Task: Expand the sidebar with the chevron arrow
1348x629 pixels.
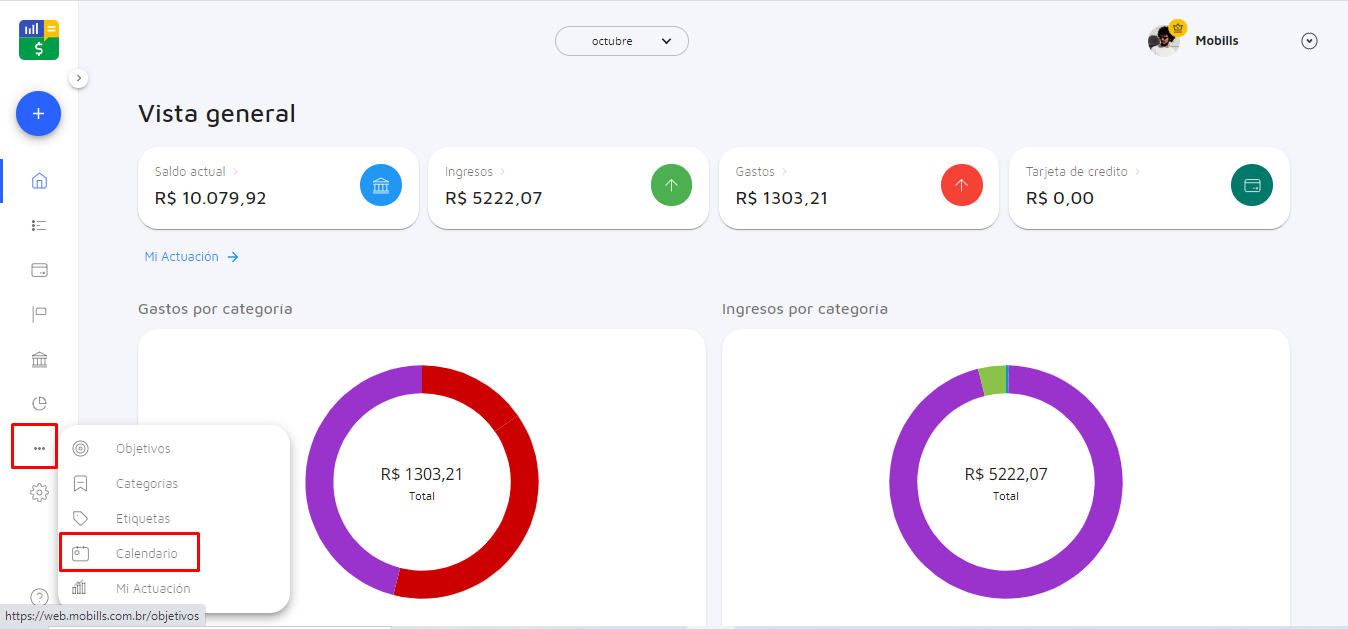Action: (79, 78)
